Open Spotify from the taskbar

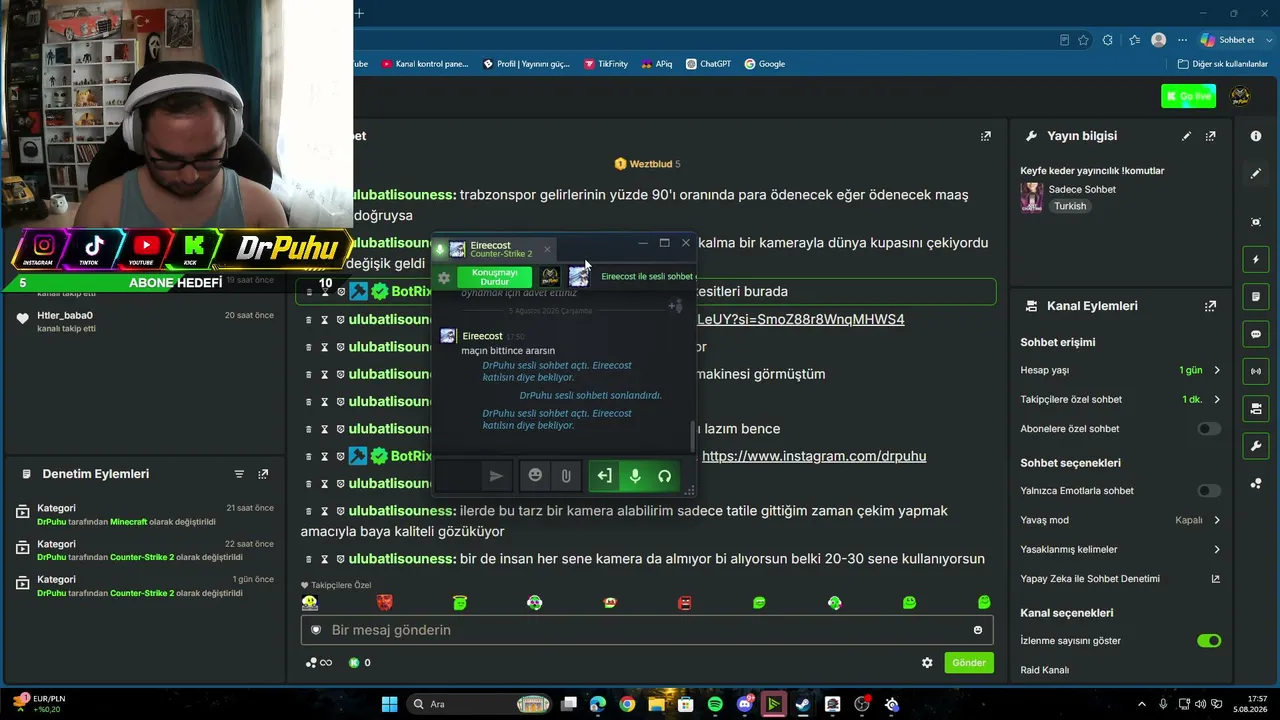715,704
